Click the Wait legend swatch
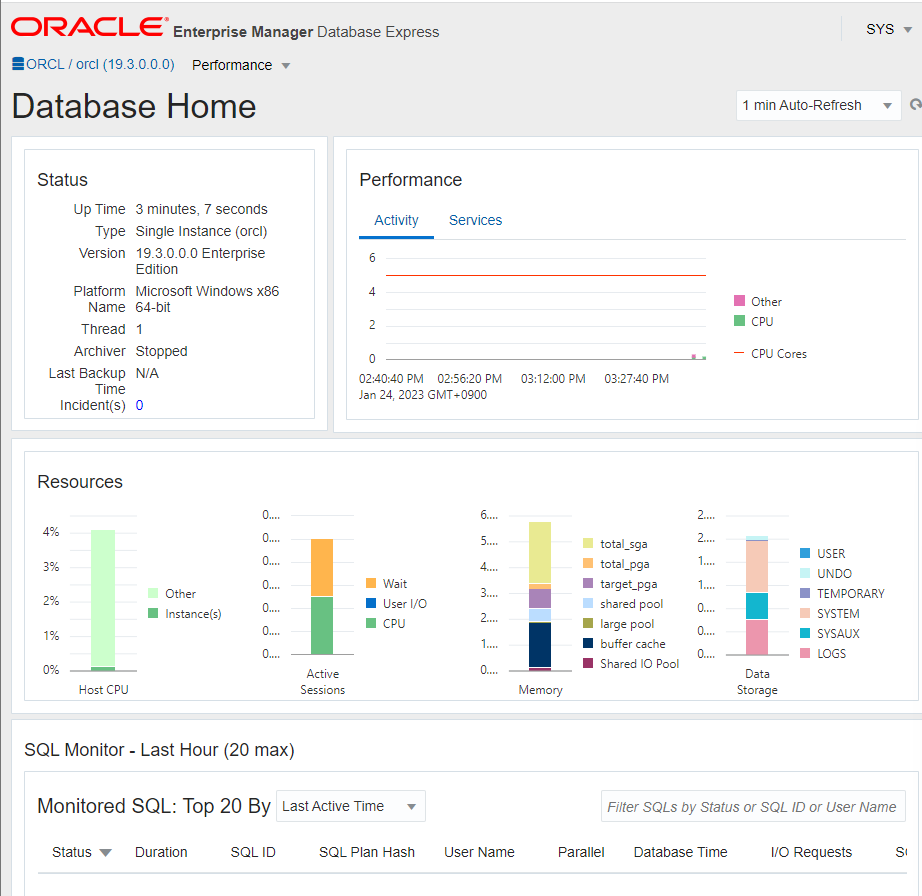The image size is (922, 896). pyautogui.click(x=371, y=583)
